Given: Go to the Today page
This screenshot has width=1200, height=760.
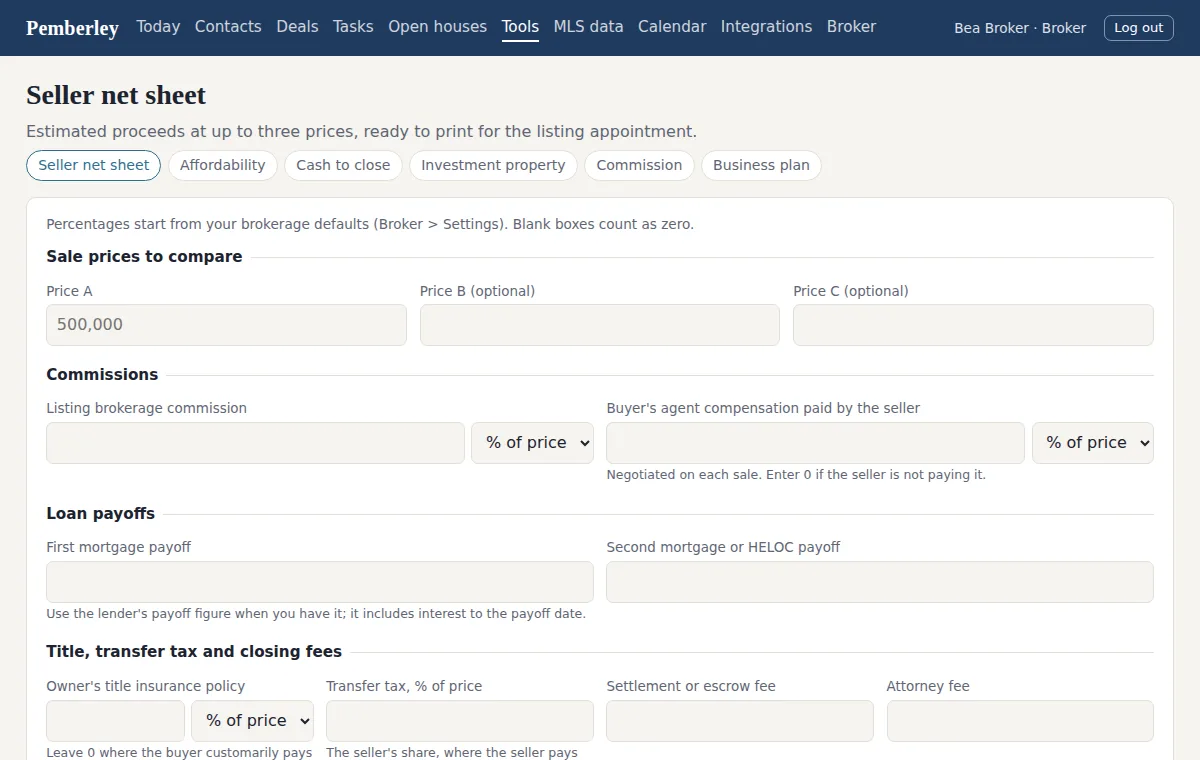Looking at the screenshot, I should (x=158, y=27).
